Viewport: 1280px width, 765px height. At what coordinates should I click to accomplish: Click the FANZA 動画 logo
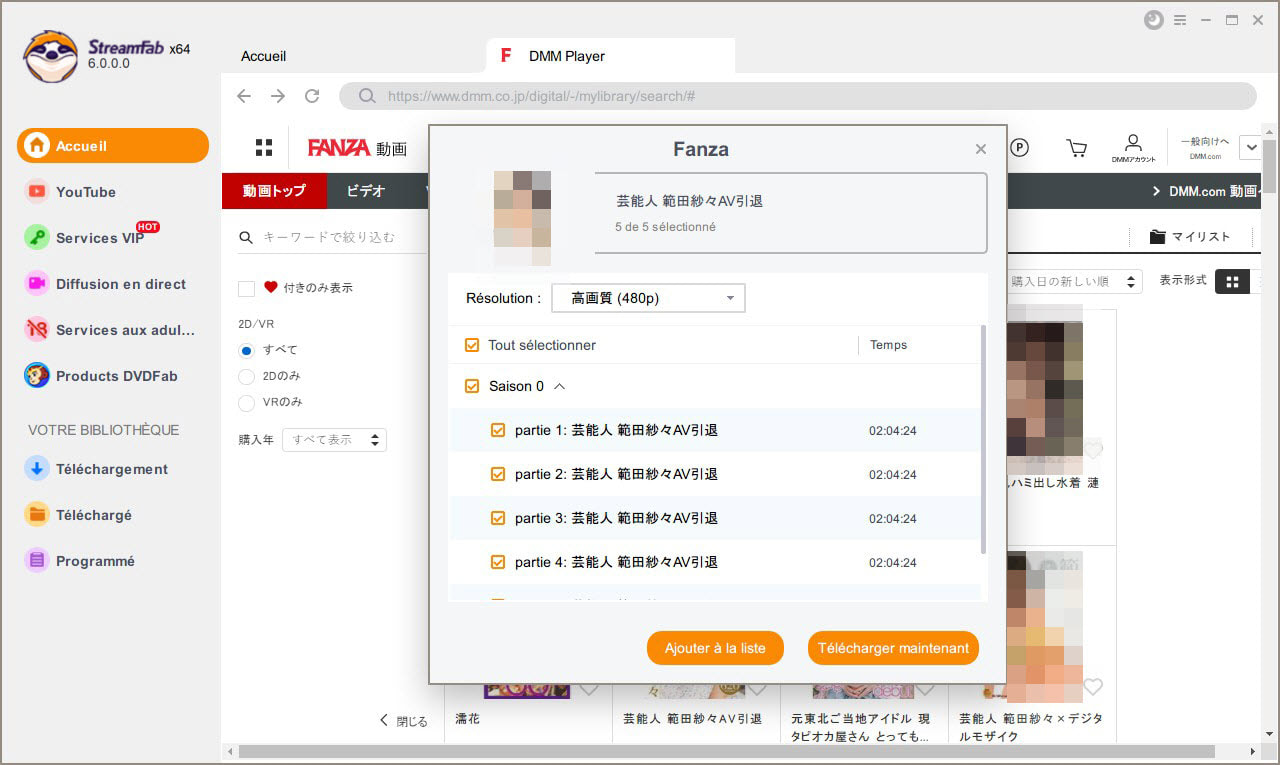(357, 148)
